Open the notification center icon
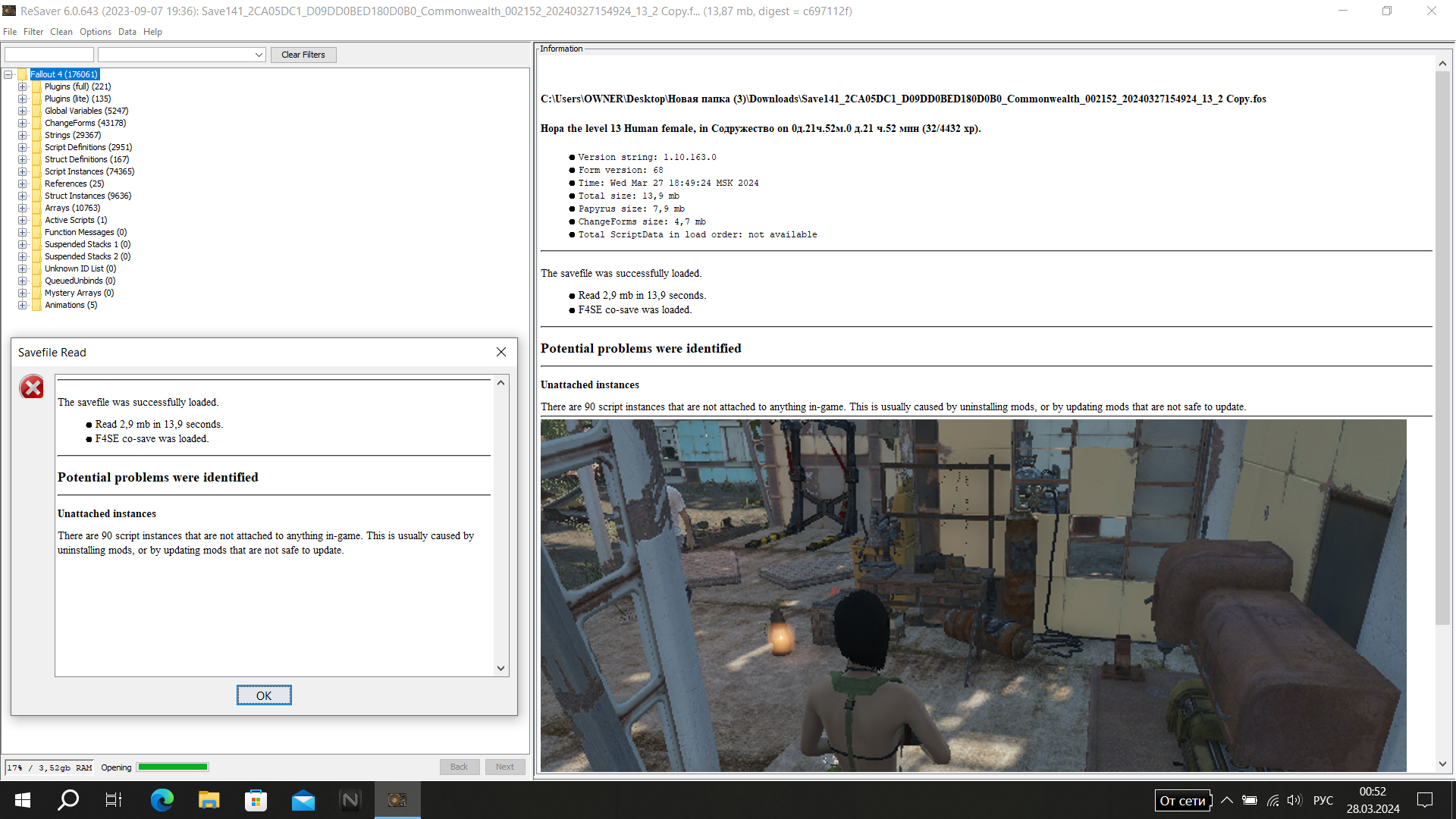This screenshot has width=1456, height=819. pyautogui.click(x=1425, y=800)
